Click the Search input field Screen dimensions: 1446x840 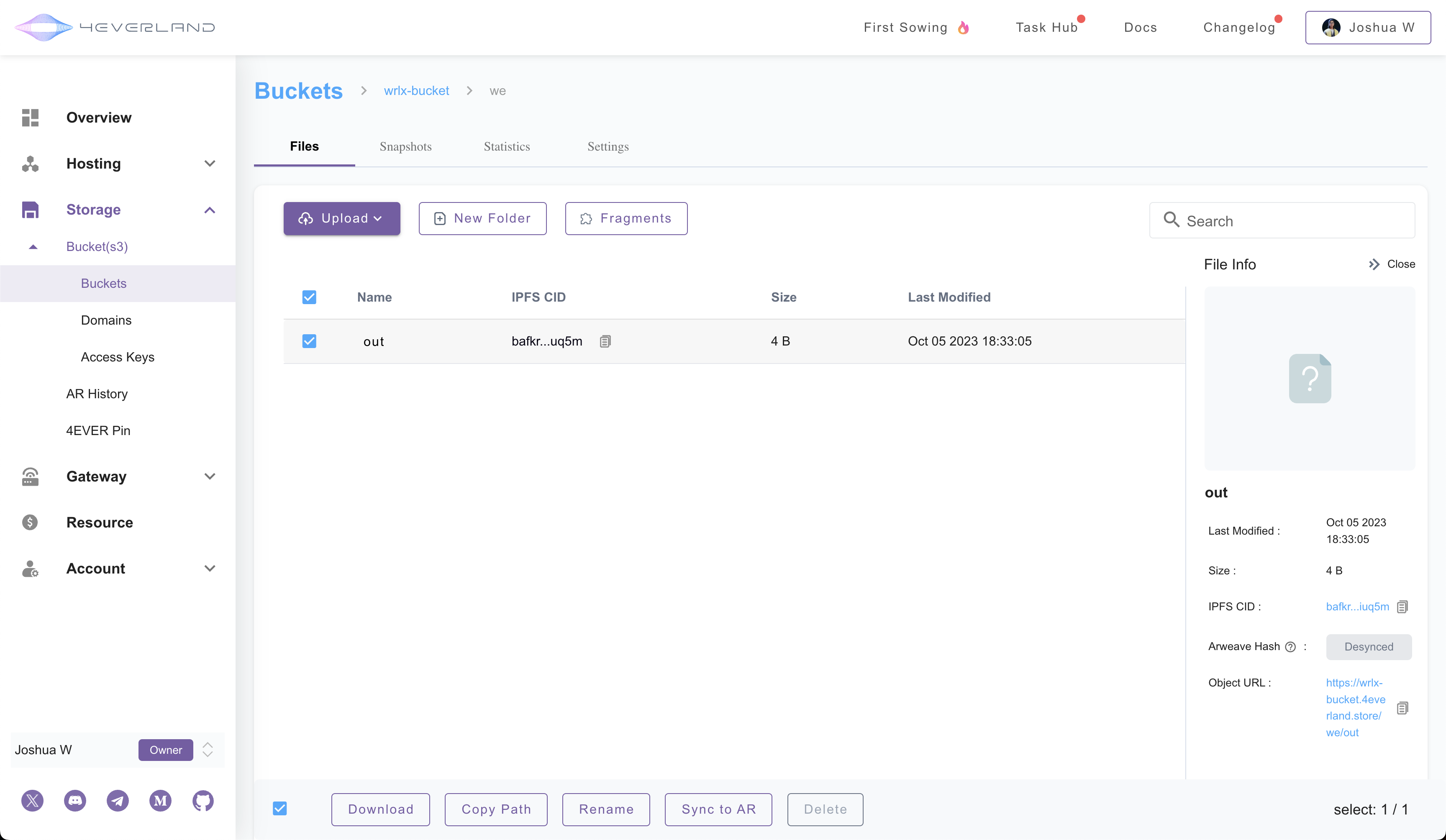[1291, 221]
